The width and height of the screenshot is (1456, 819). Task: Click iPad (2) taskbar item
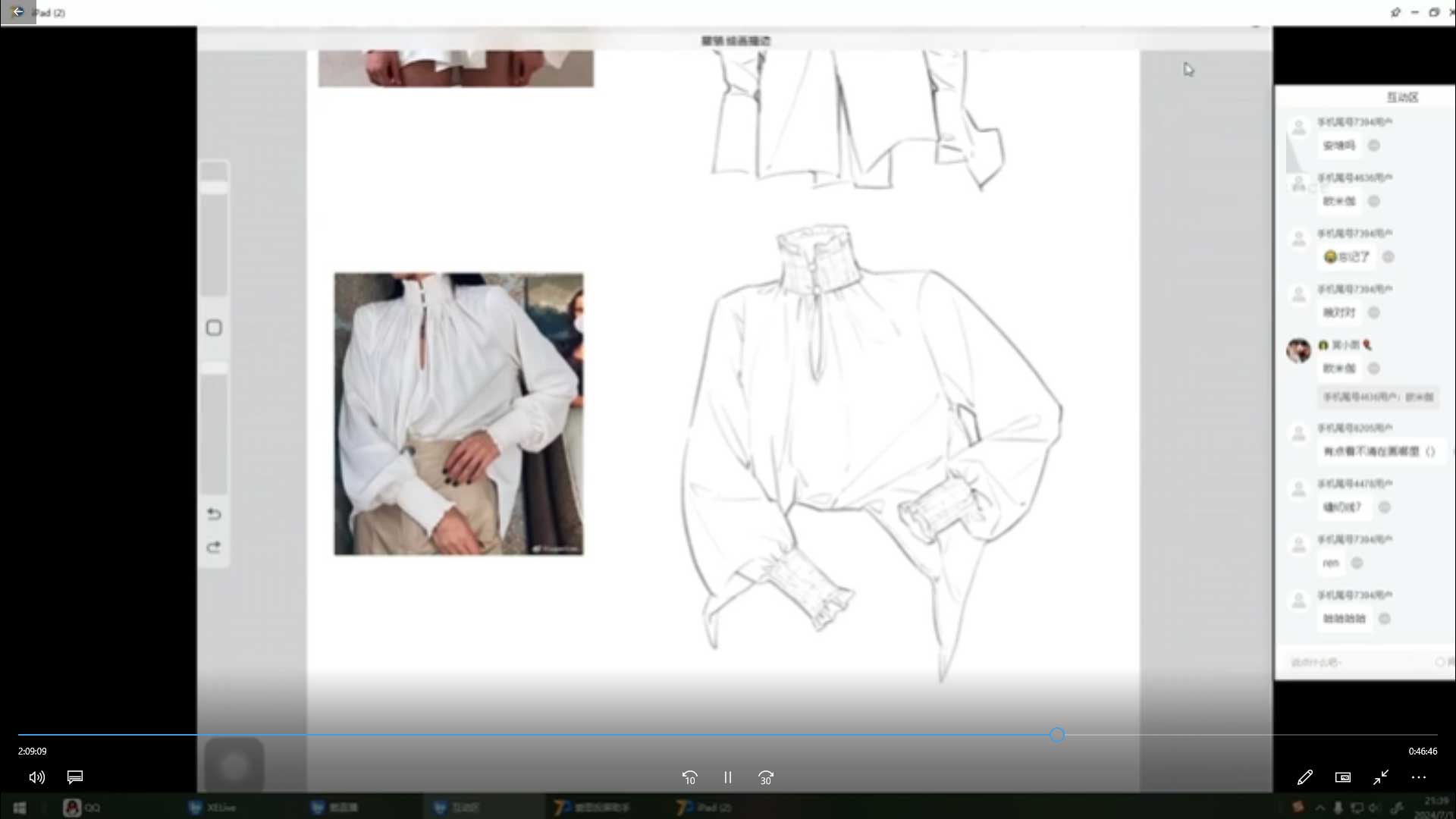click(705, 808)
